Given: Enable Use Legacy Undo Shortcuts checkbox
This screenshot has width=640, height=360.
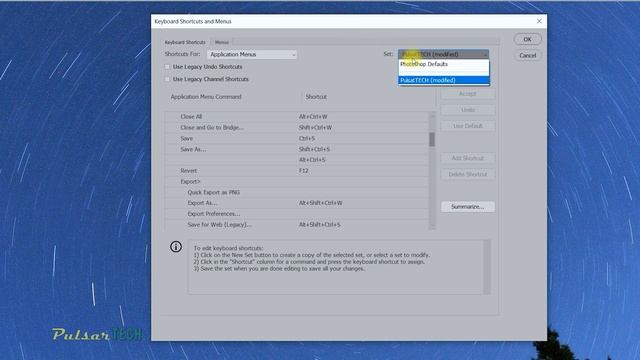Looking at the screenshot, I should [167, 67].
